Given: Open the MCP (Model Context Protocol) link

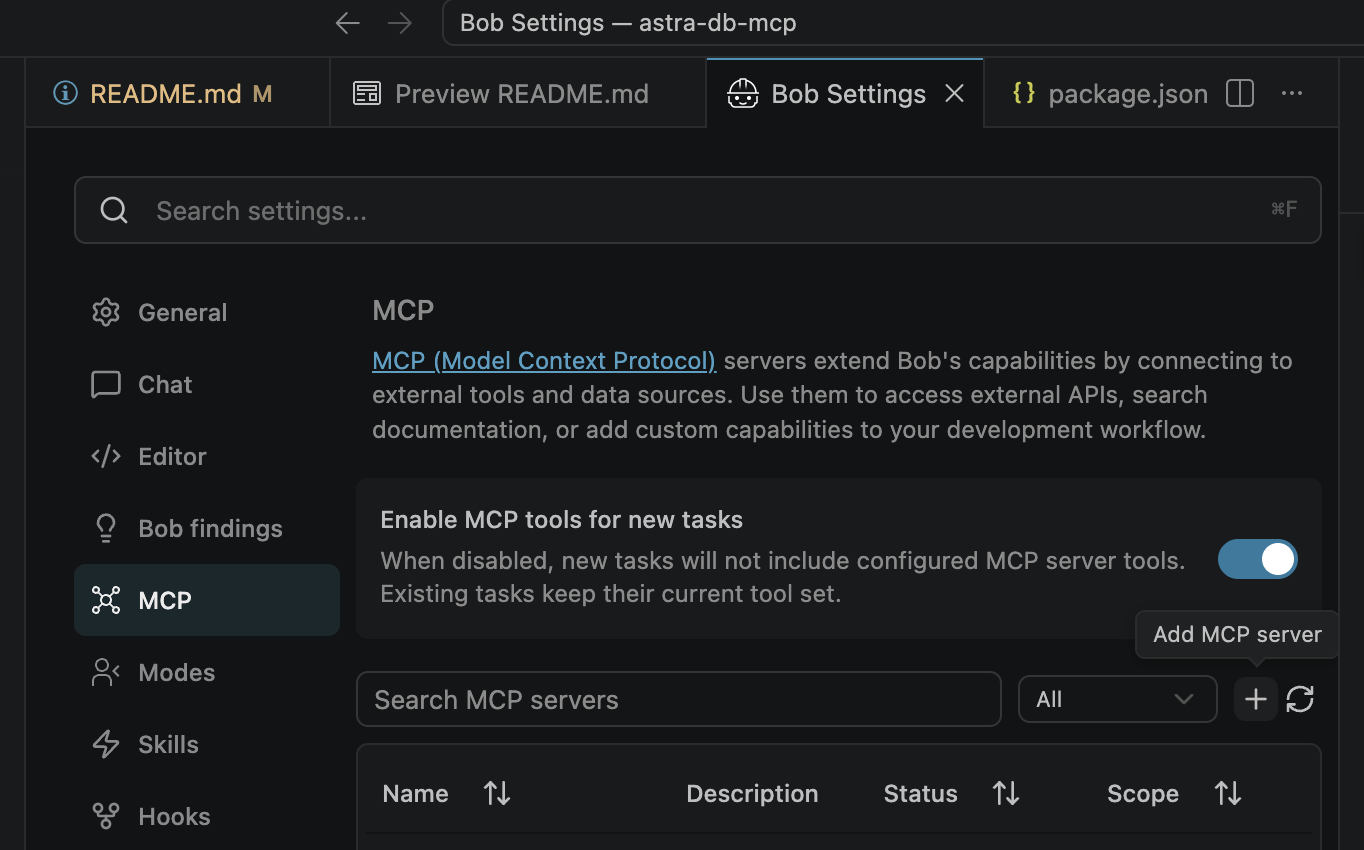Looking at the screenshot, I should pyautogui.click(x=544, y=360).
